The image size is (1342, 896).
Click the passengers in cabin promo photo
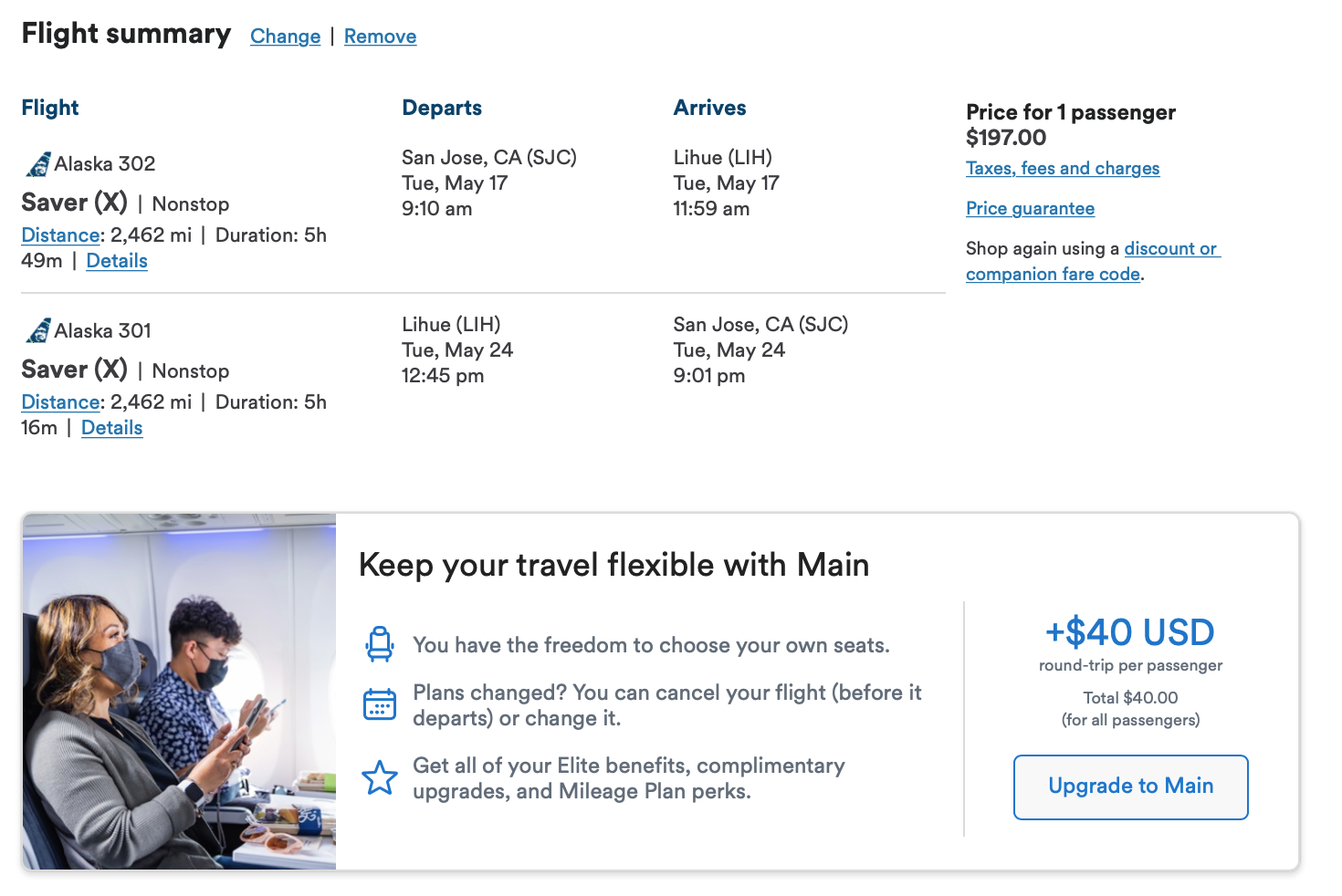pos(180,692)
